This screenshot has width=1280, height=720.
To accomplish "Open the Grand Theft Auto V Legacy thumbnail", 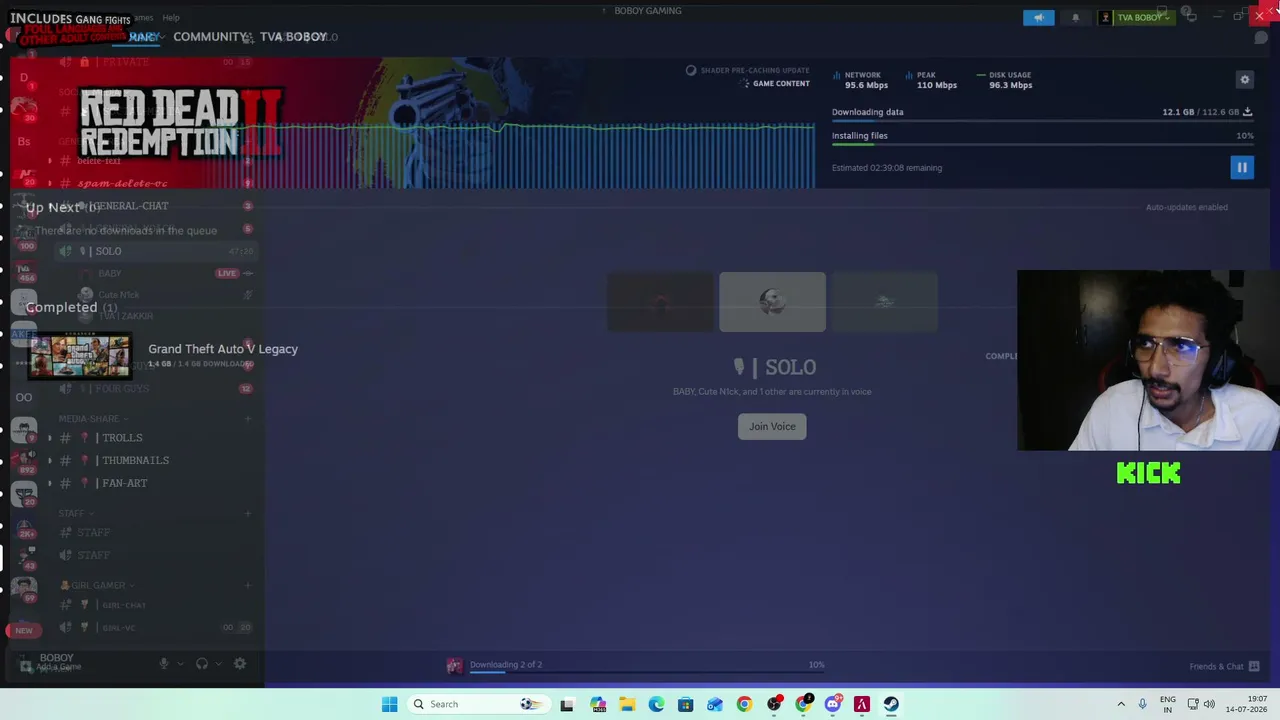I will (79, 355).
